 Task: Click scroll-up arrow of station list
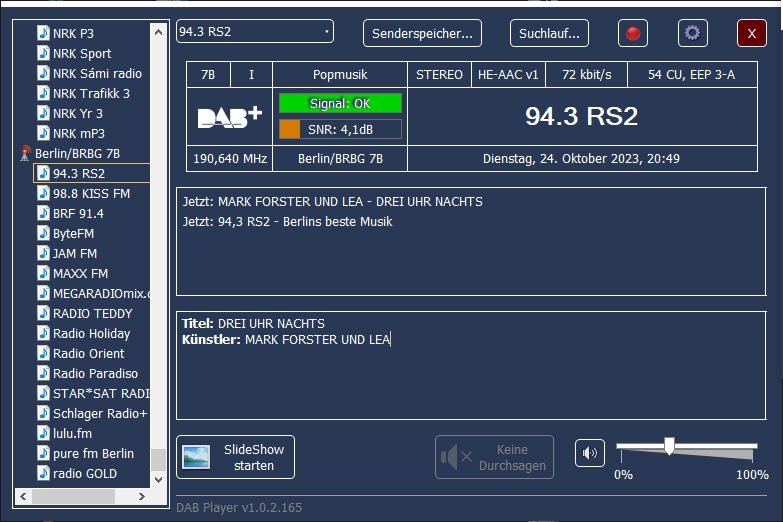[x=158, y=32]
